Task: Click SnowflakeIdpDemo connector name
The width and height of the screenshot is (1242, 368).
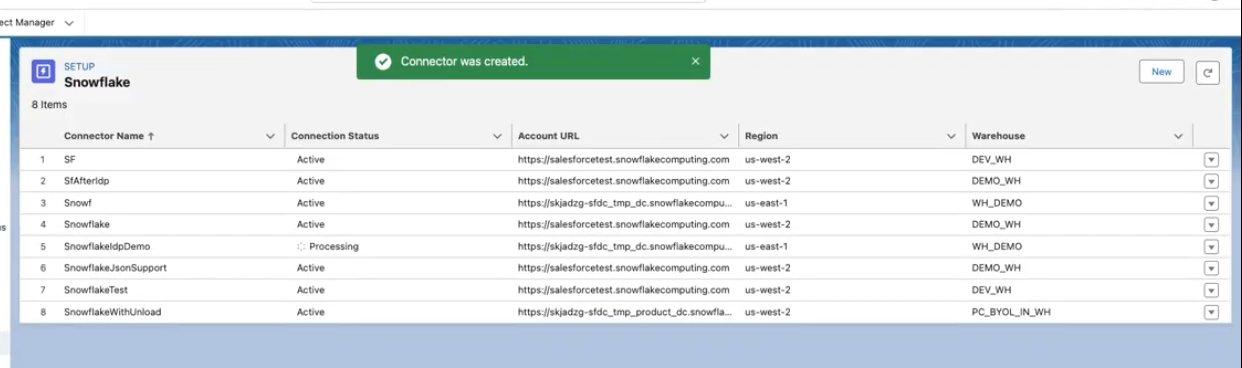Action: coord(106,246)
